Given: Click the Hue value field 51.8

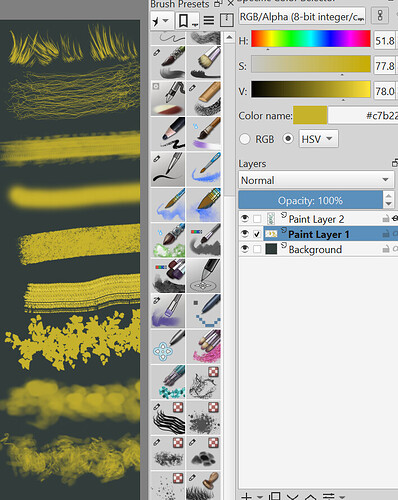Looking at the screenshot, I should [386, 41].
